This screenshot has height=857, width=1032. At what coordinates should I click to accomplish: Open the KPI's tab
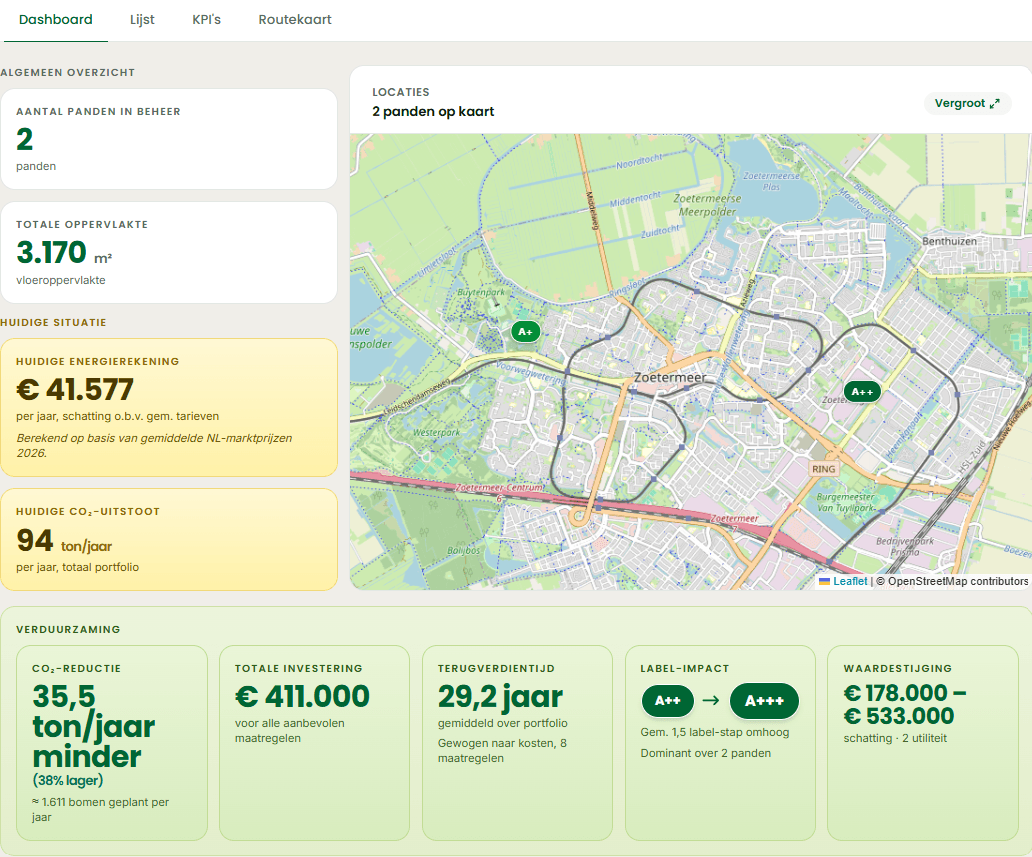(x=207, y=20)
